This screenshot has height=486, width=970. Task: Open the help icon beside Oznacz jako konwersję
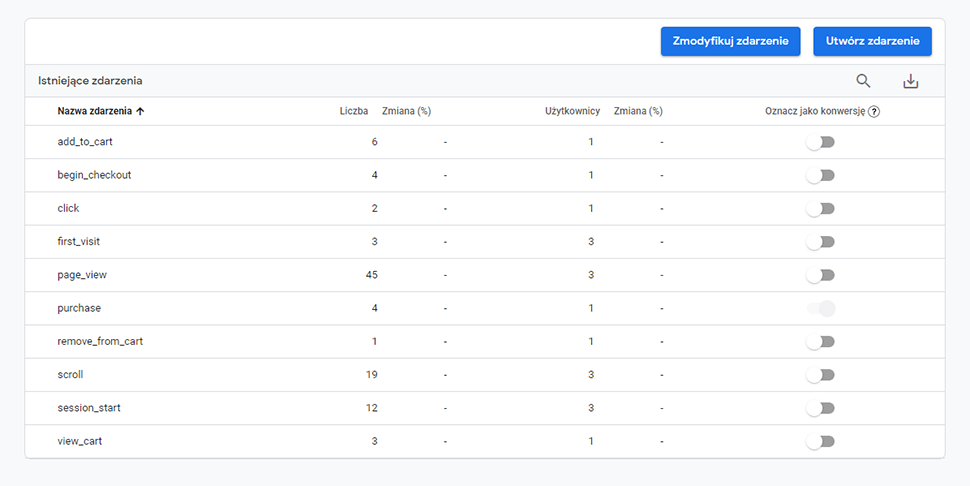(873, 111)
